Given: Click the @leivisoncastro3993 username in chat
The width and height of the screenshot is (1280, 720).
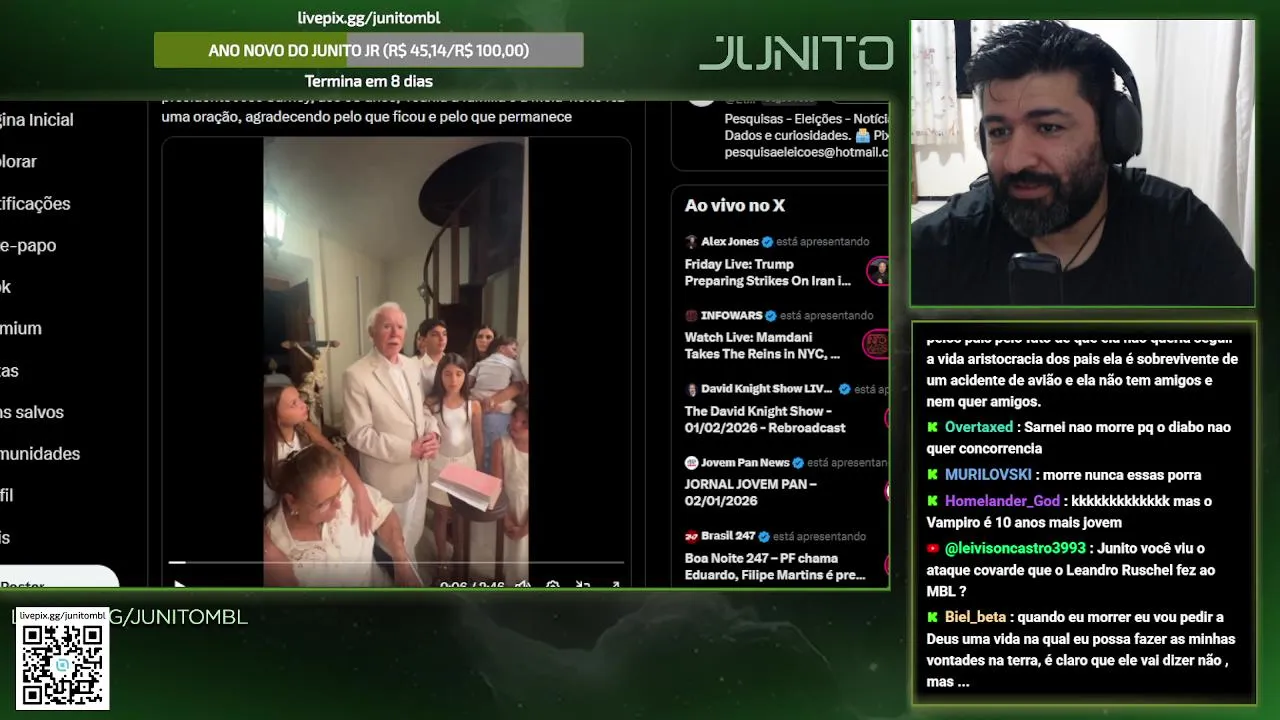Looking at the screenshot, I should coord(1015,549).
